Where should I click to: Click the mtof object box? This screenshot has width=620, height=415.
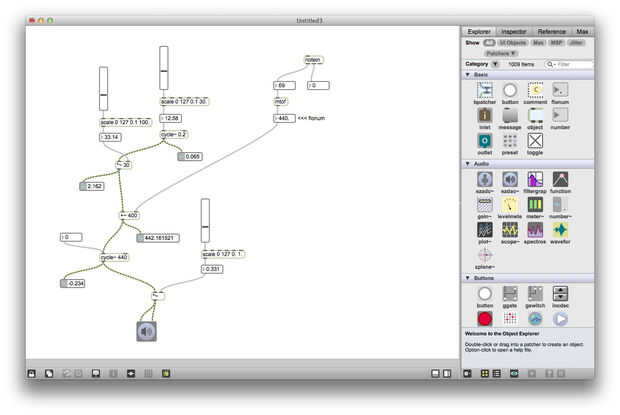281,102
